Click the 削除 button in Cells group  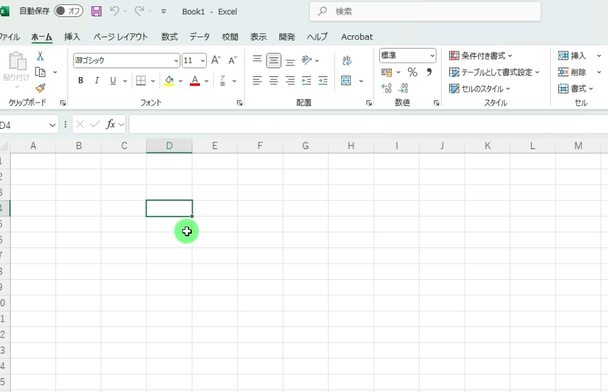(x=572, y=72)
